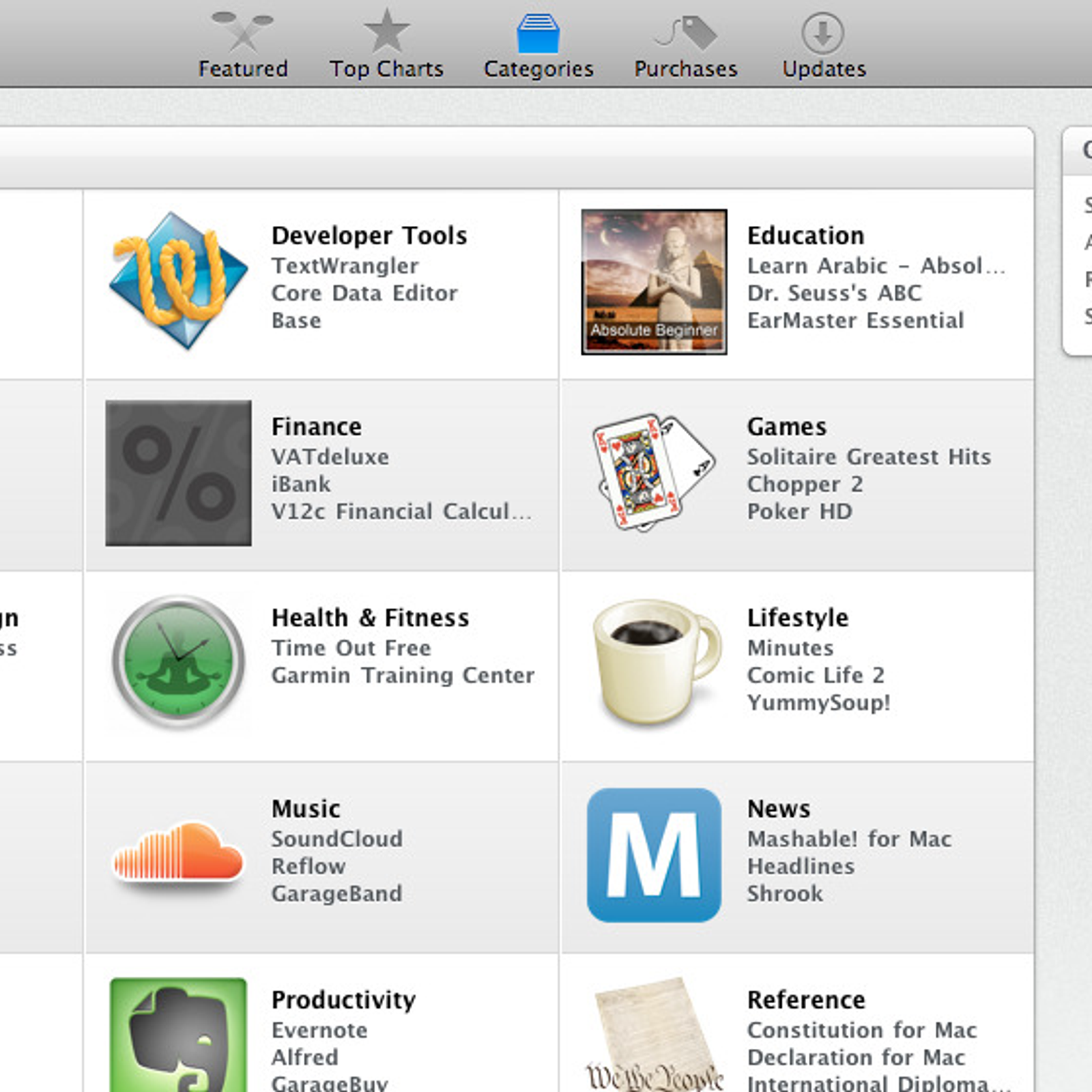
Task: Open Declaration for Mac link
Action: tap(857, 1058)
